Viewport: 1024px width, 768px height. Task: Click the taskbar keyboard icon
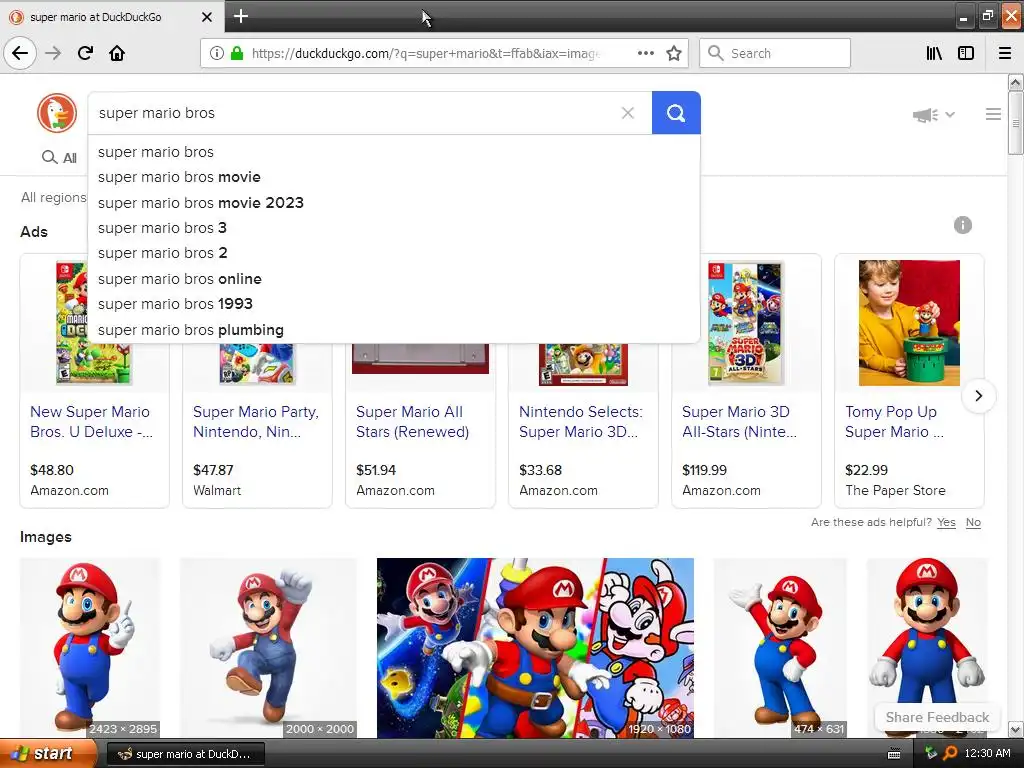pyautogui.click(x=894, y=754)
